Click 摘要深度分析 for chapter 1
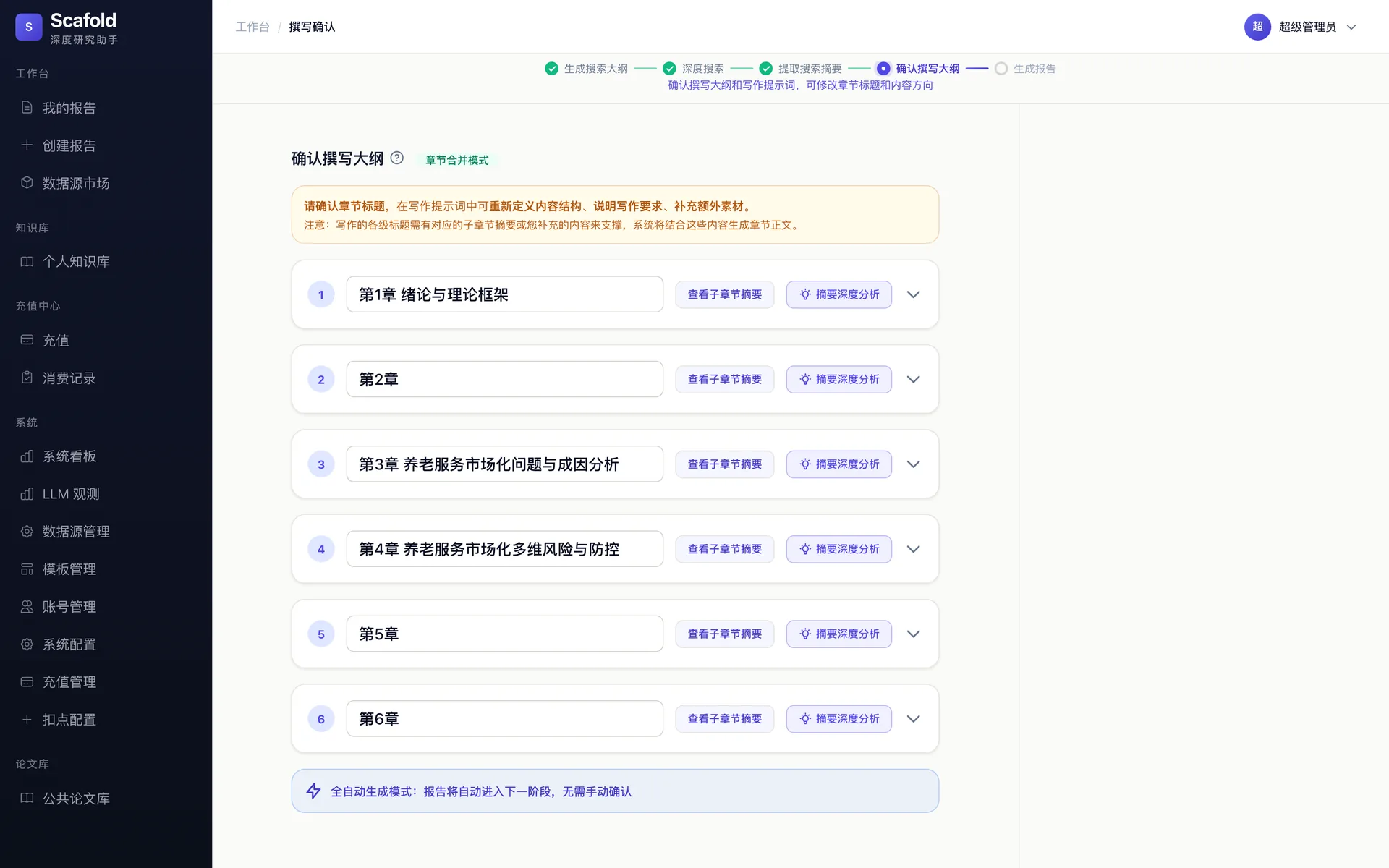 tap(839, 294)
